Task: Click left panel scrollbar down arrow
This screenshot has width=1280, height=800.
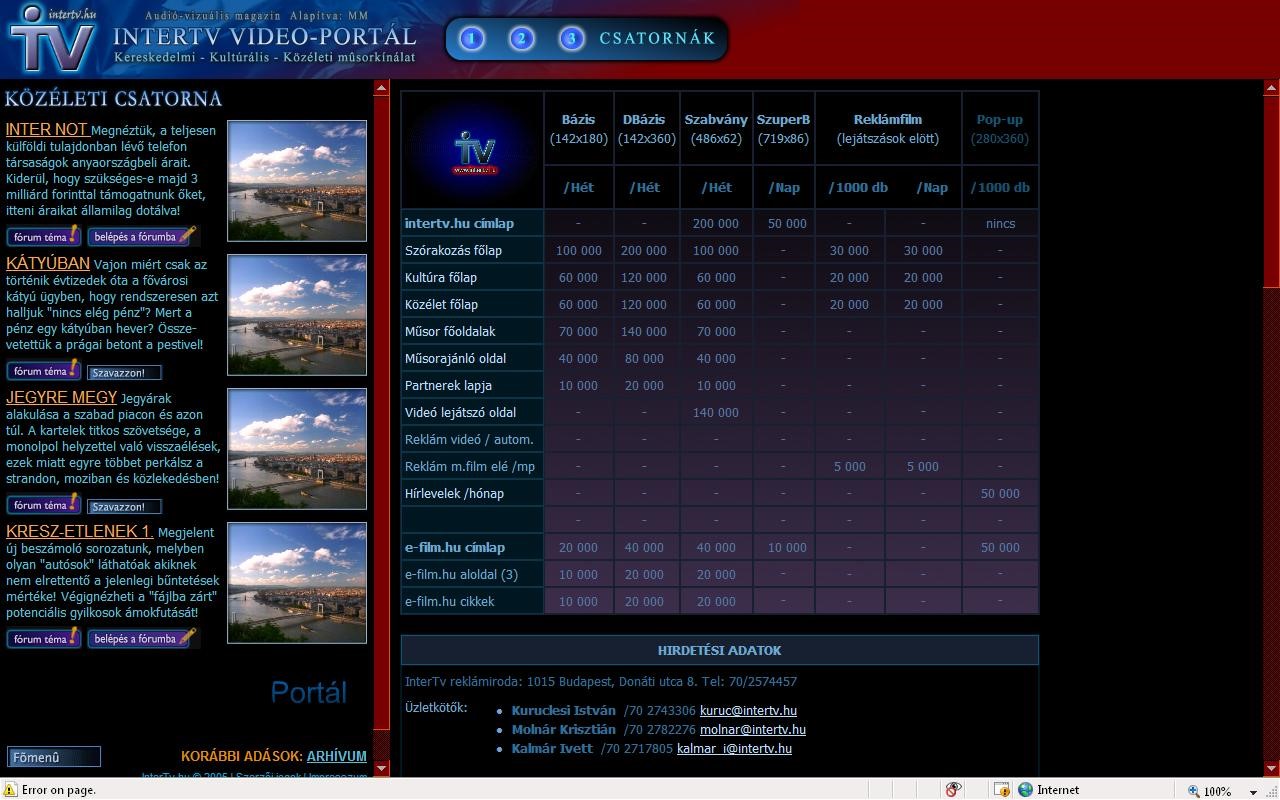Action: (x=381, y=768)
